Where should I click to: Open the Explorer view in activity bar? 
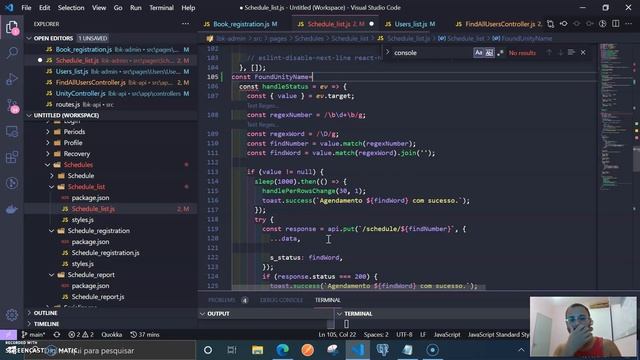coord(12,28)
